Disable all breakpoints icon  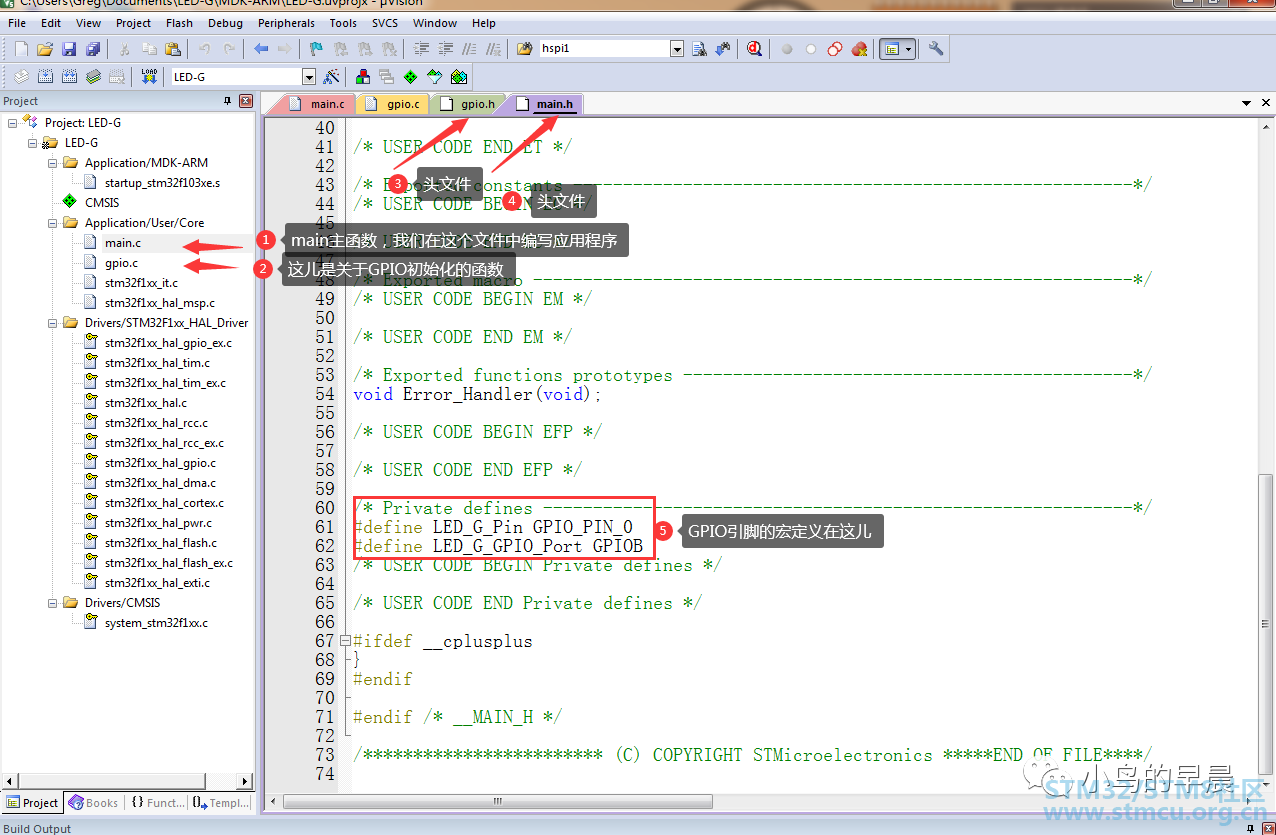(835, 48)
